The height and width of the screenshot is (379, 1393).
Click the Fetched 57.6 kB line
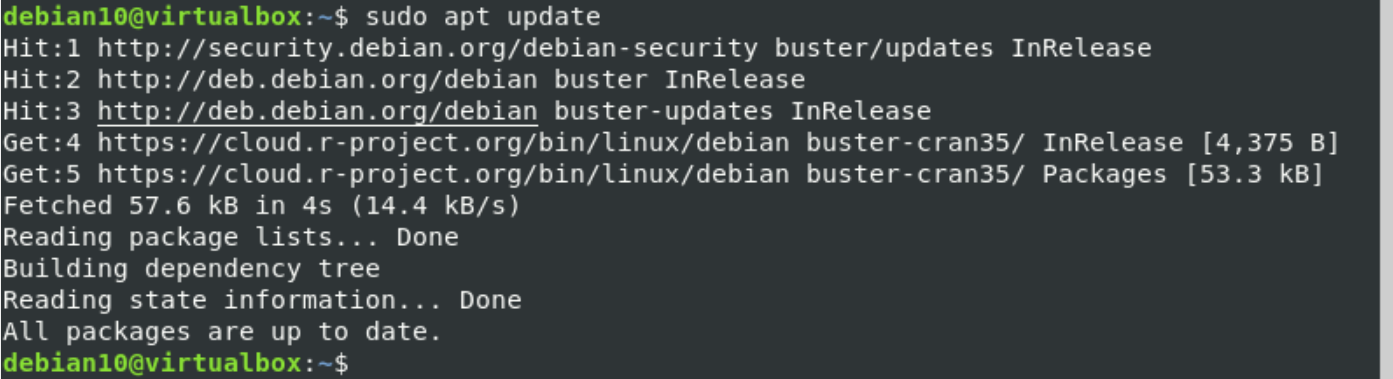pyautogui.click(x=263, y=206)
